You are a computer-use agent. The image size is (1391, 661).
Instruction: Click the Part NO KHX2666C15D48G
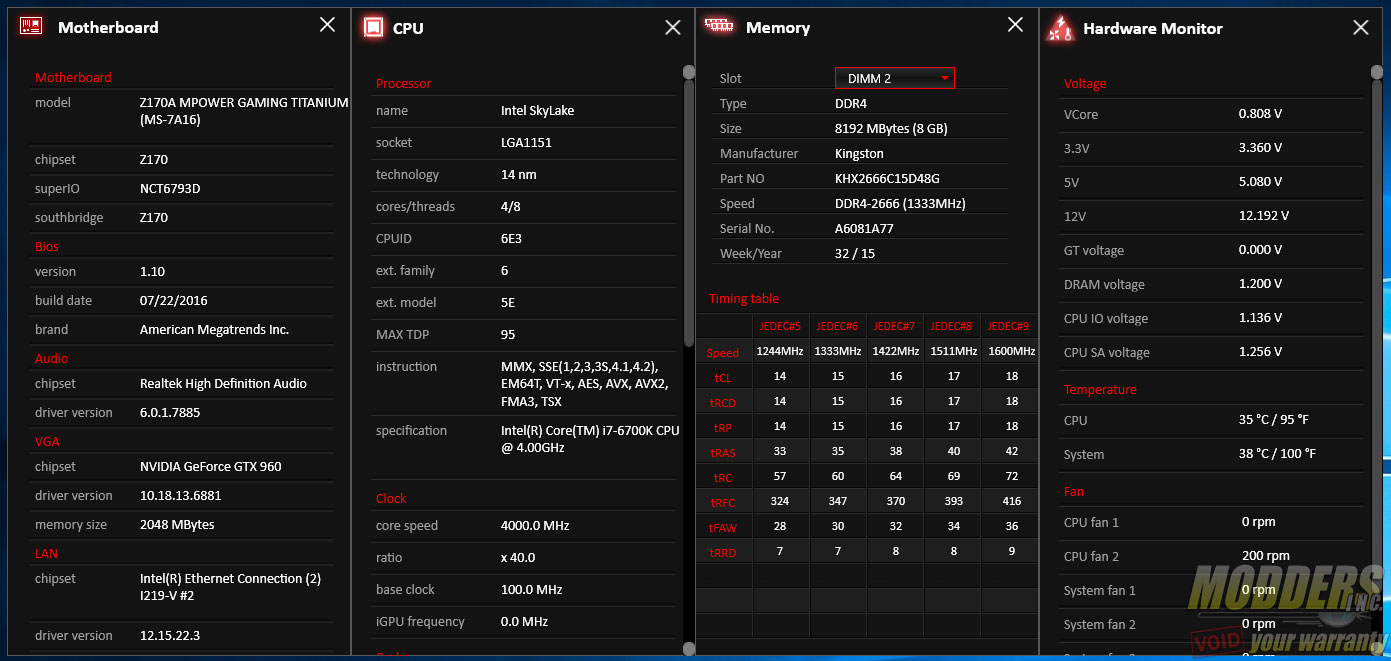tap(887, 178)
